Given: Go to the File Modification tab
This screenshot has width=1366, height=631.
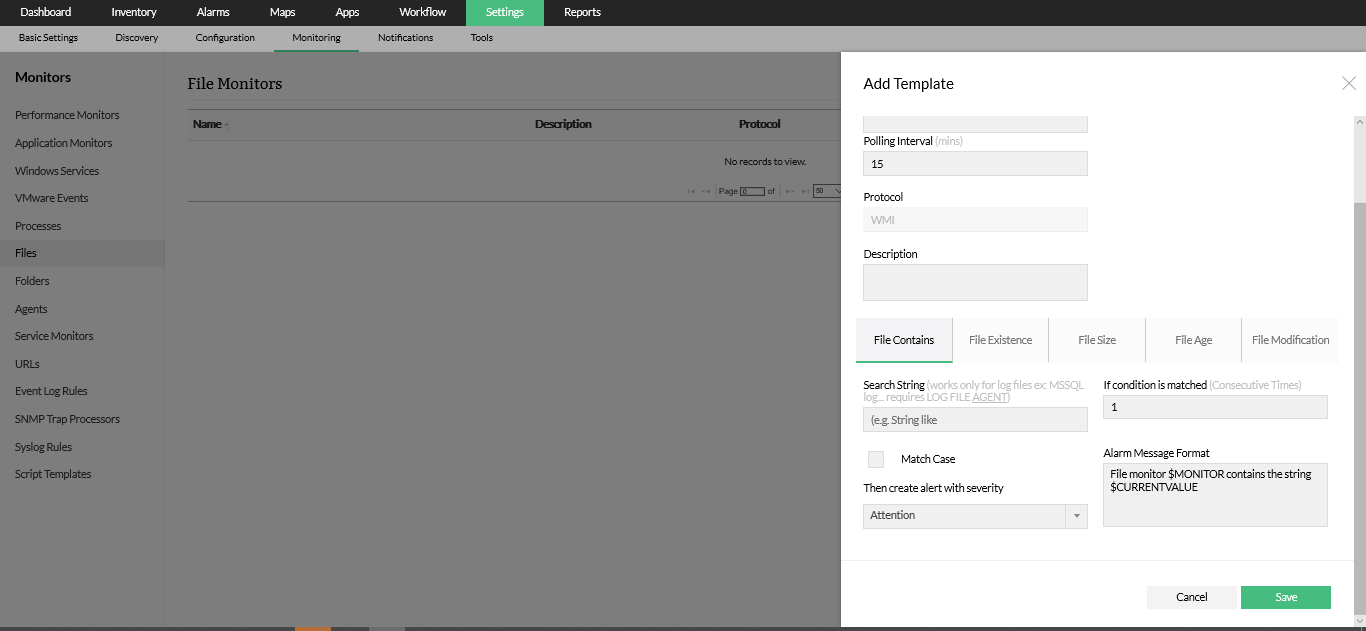Looking at the screenshot, I should pyautogui.click(x=1290, y=340).
